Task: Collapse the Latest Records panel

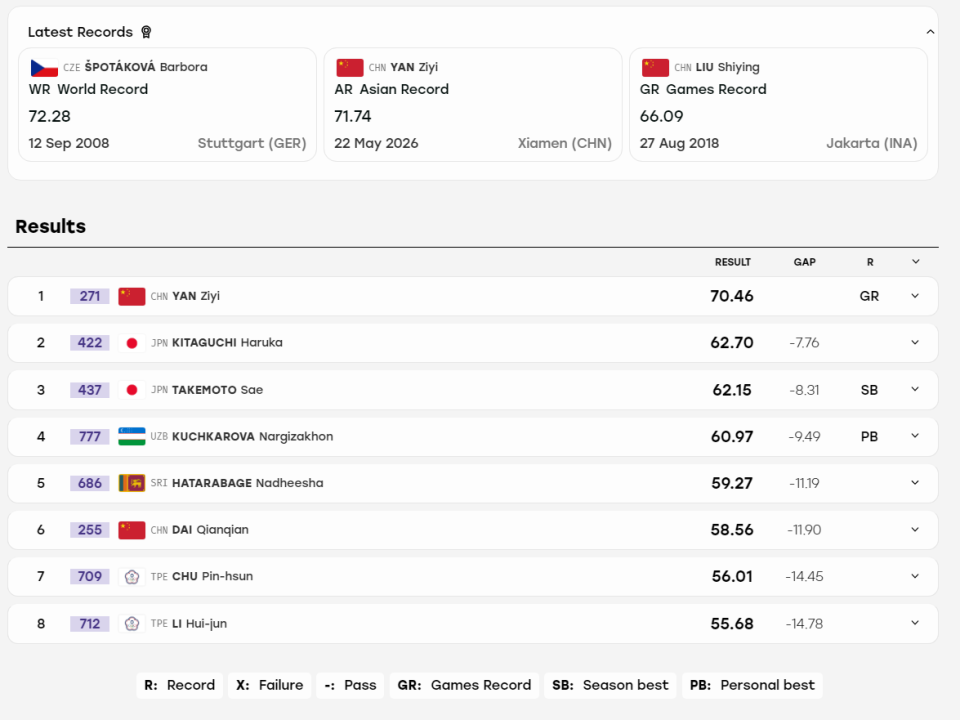Action: [x=930, y=32]
